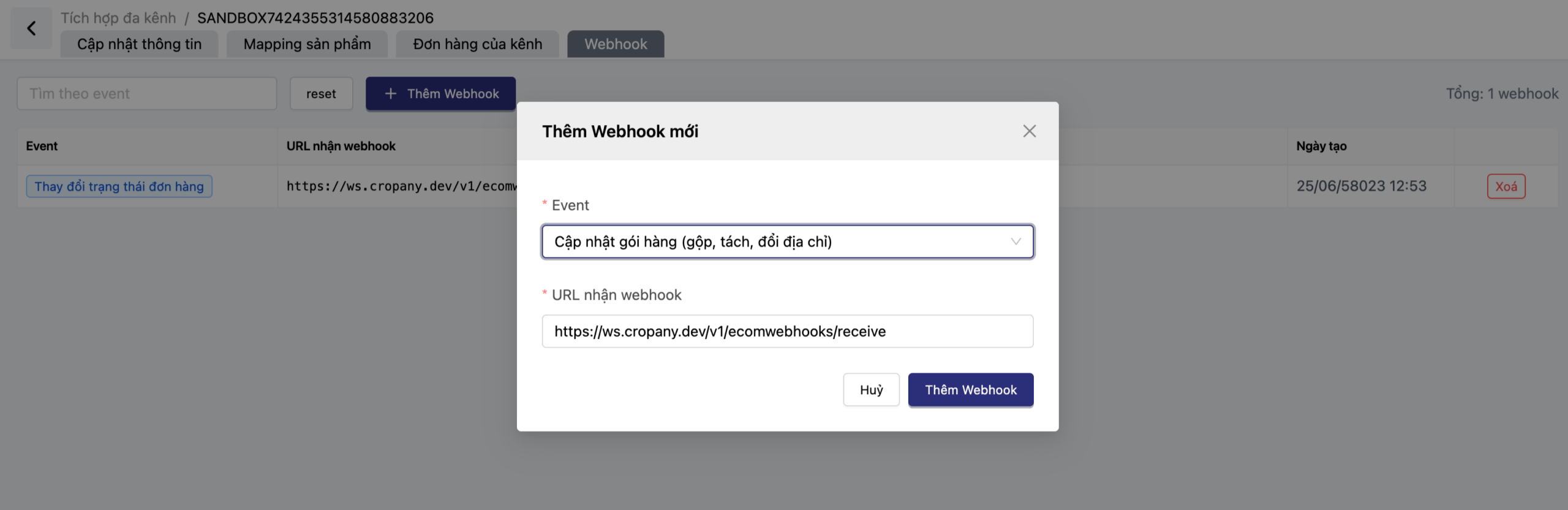Go to the Đơn hàng của kênh tab
This screenshot has height=510, width=1568.
[x=477, y=44]
